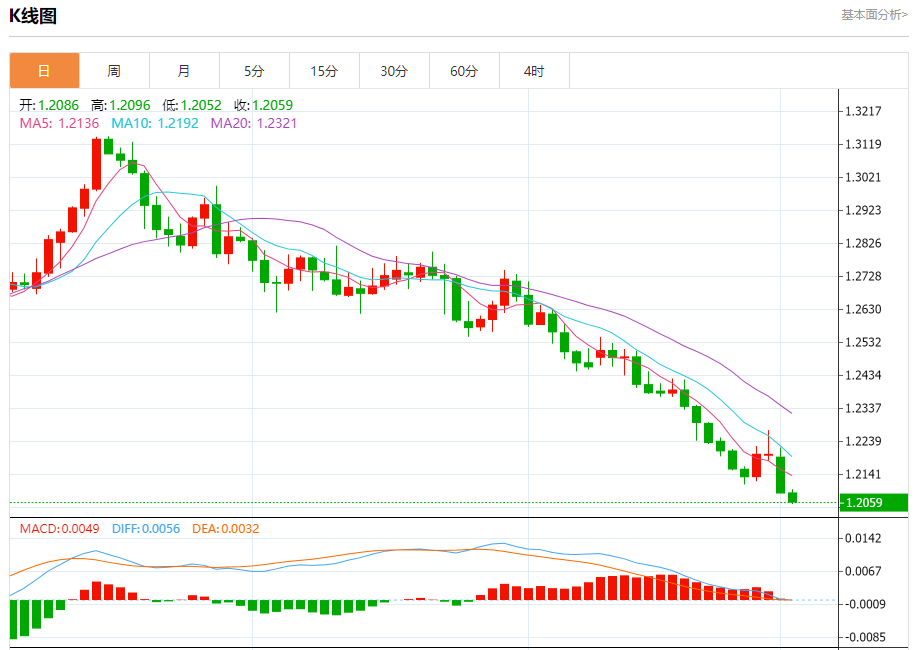Open the 4时 interval tab
Viewport: 917px width, 650px height.
pyautogui.click(x=534, y=71)
